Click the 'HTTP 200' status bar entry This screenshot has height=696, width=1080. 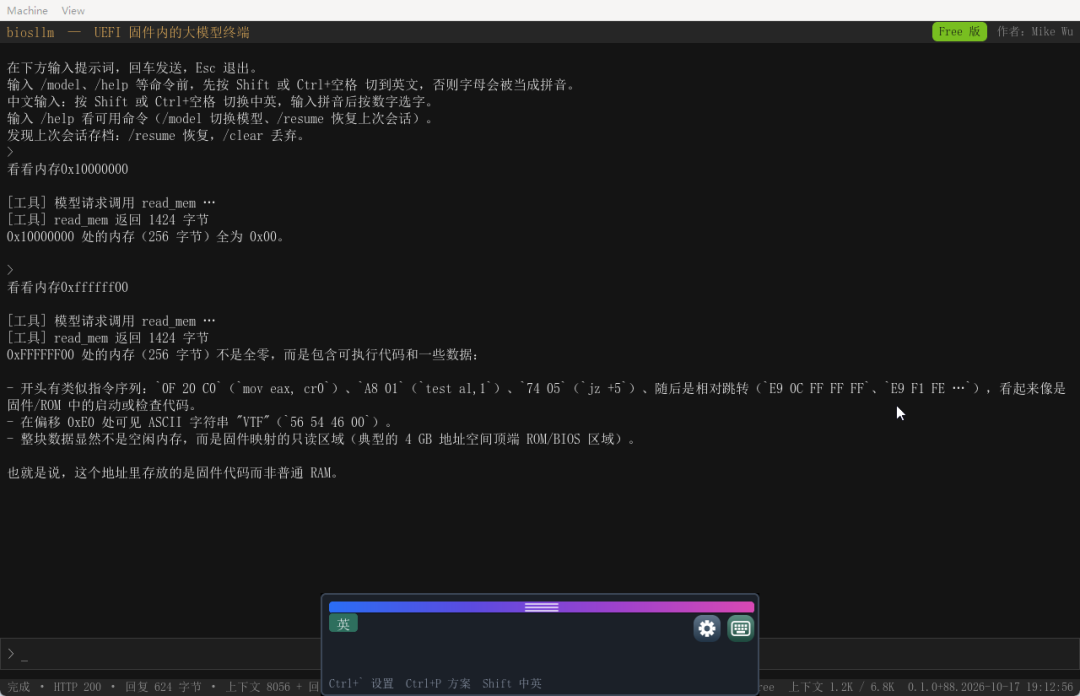[x=77, y=687]
